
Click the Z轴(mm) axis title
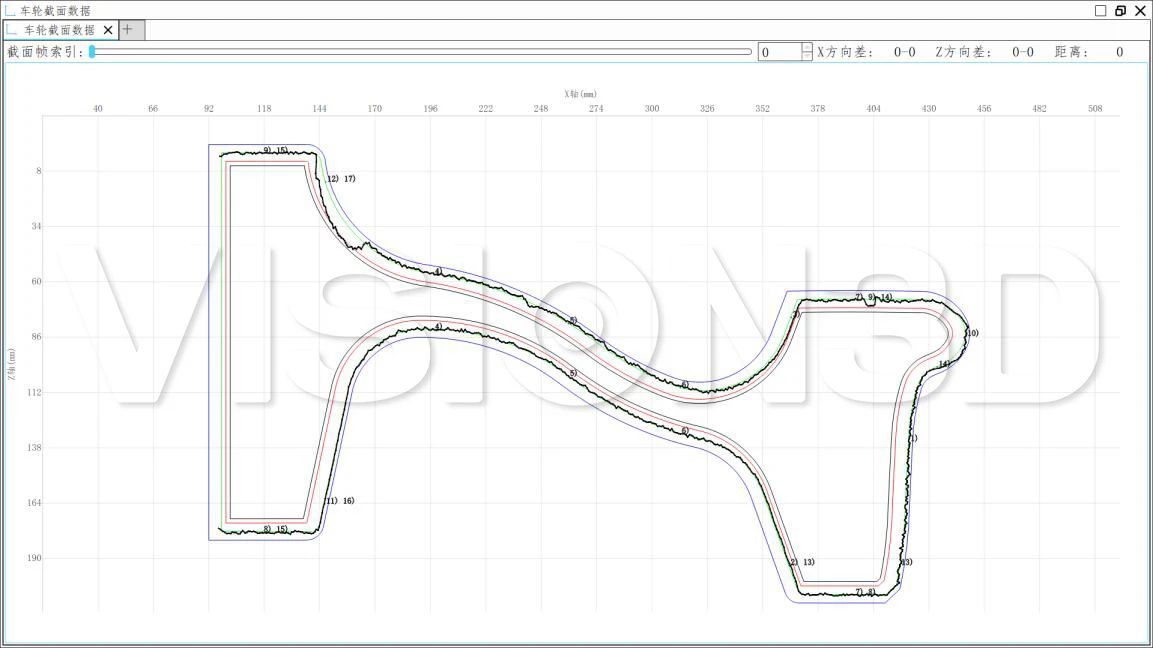pyautogui.click(x=12, y=365)
